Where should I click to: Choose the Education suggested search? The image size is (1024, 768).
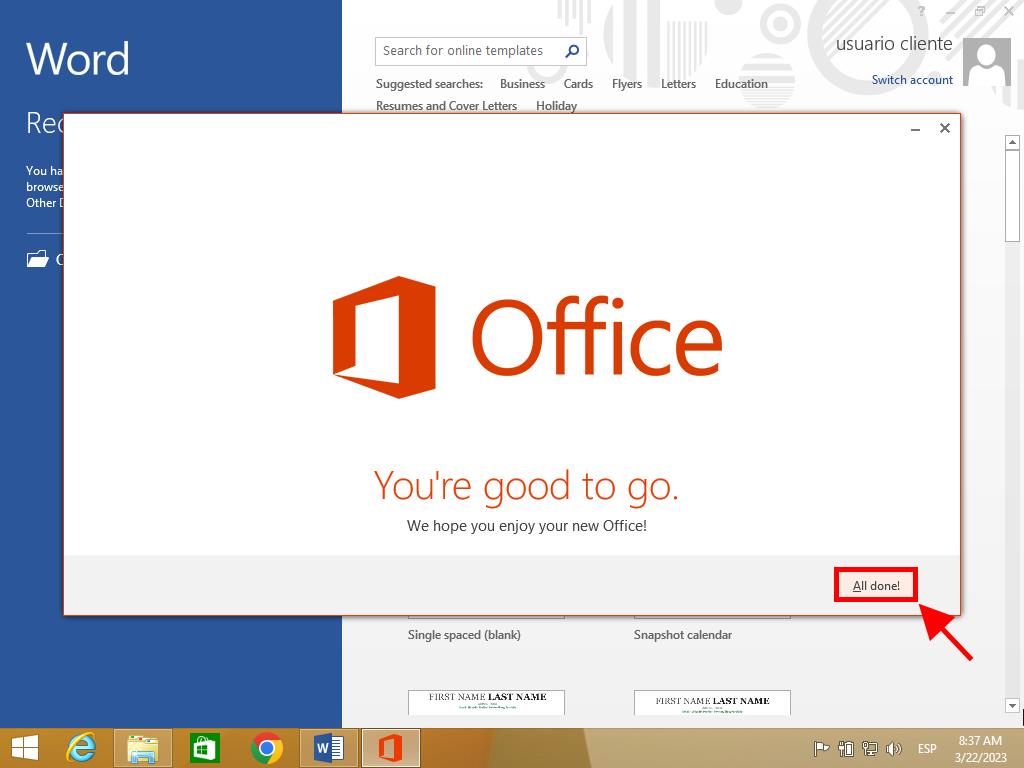(741, 84)
